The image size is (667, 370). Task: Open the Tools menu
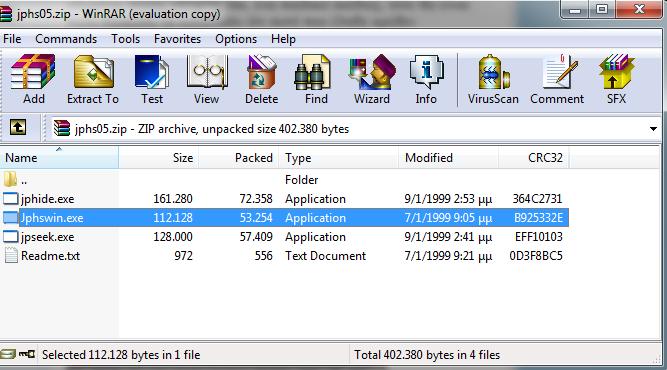pyautogui.click(x=125, y=39)
